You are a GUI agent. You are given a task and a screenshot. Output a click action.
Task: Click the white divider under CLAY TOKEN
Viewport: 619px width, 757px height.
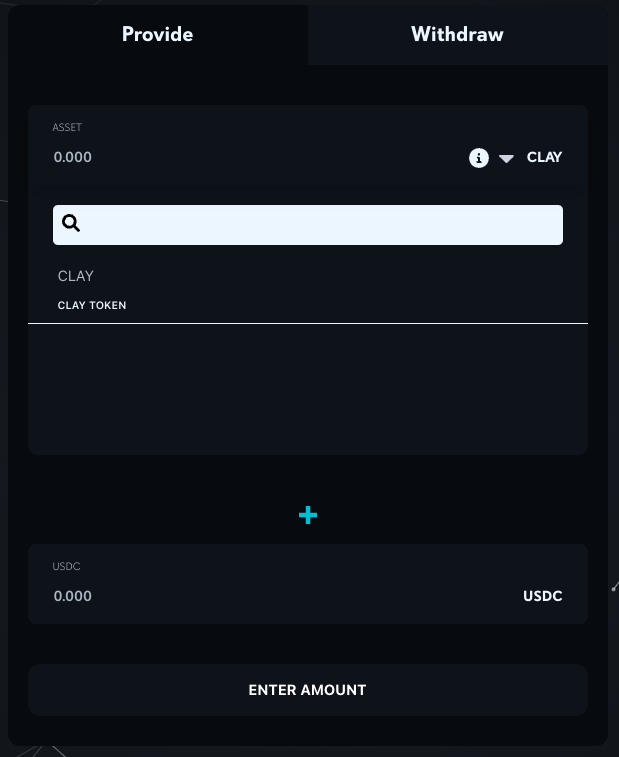coord(307,323)
